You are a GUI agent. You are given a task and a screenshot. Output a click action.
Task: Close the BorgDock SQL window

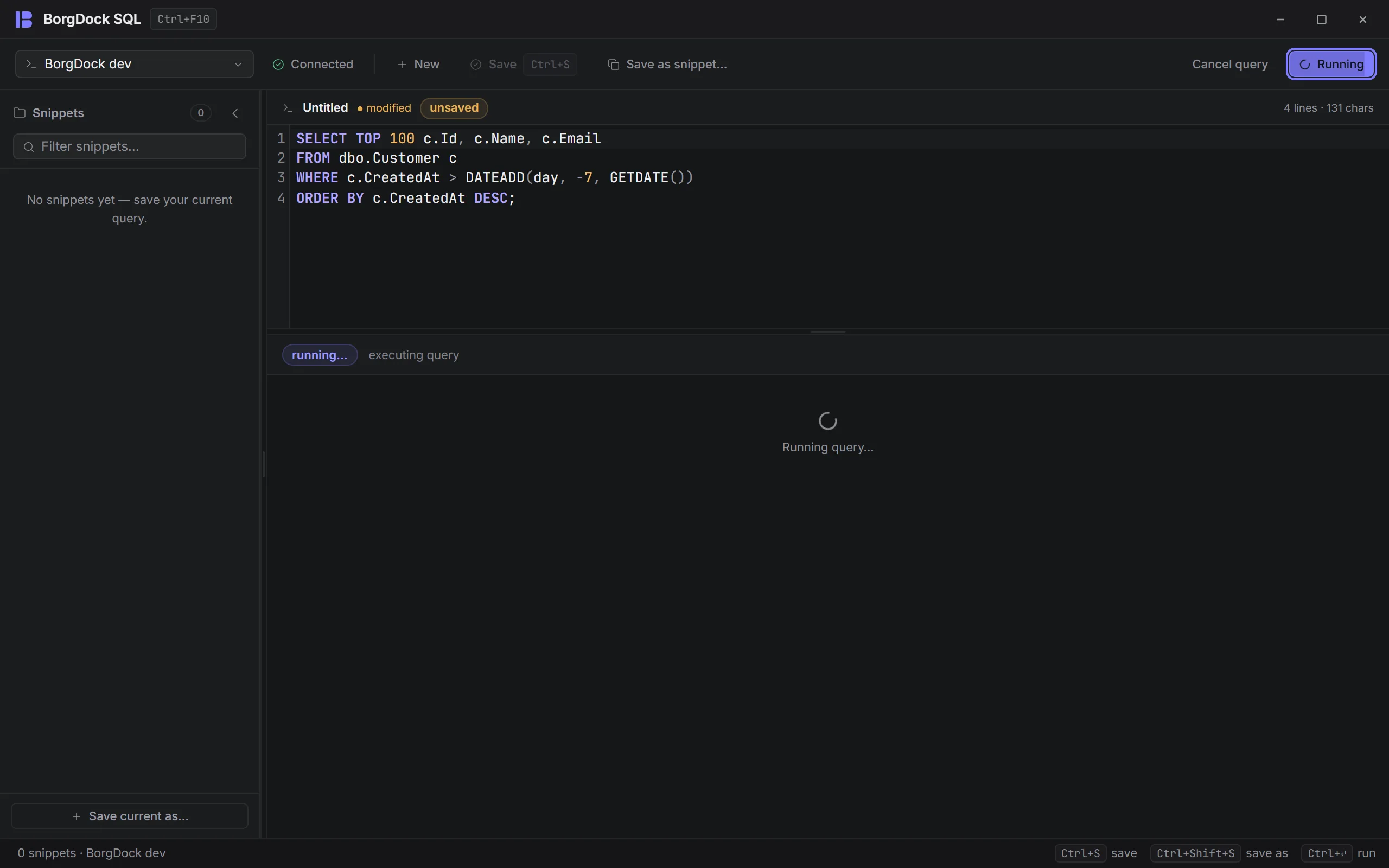pos(1363,20)
